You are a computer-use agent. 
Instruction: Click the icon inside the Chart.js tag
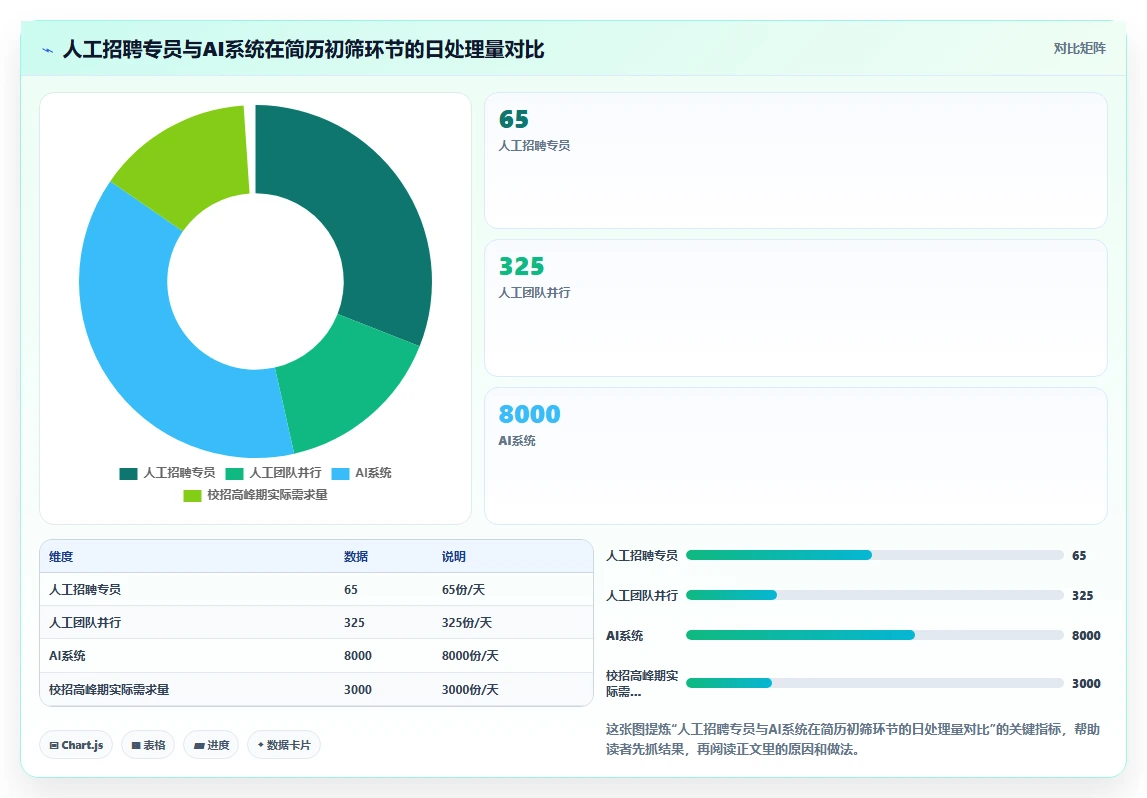(x=54, y=745)
